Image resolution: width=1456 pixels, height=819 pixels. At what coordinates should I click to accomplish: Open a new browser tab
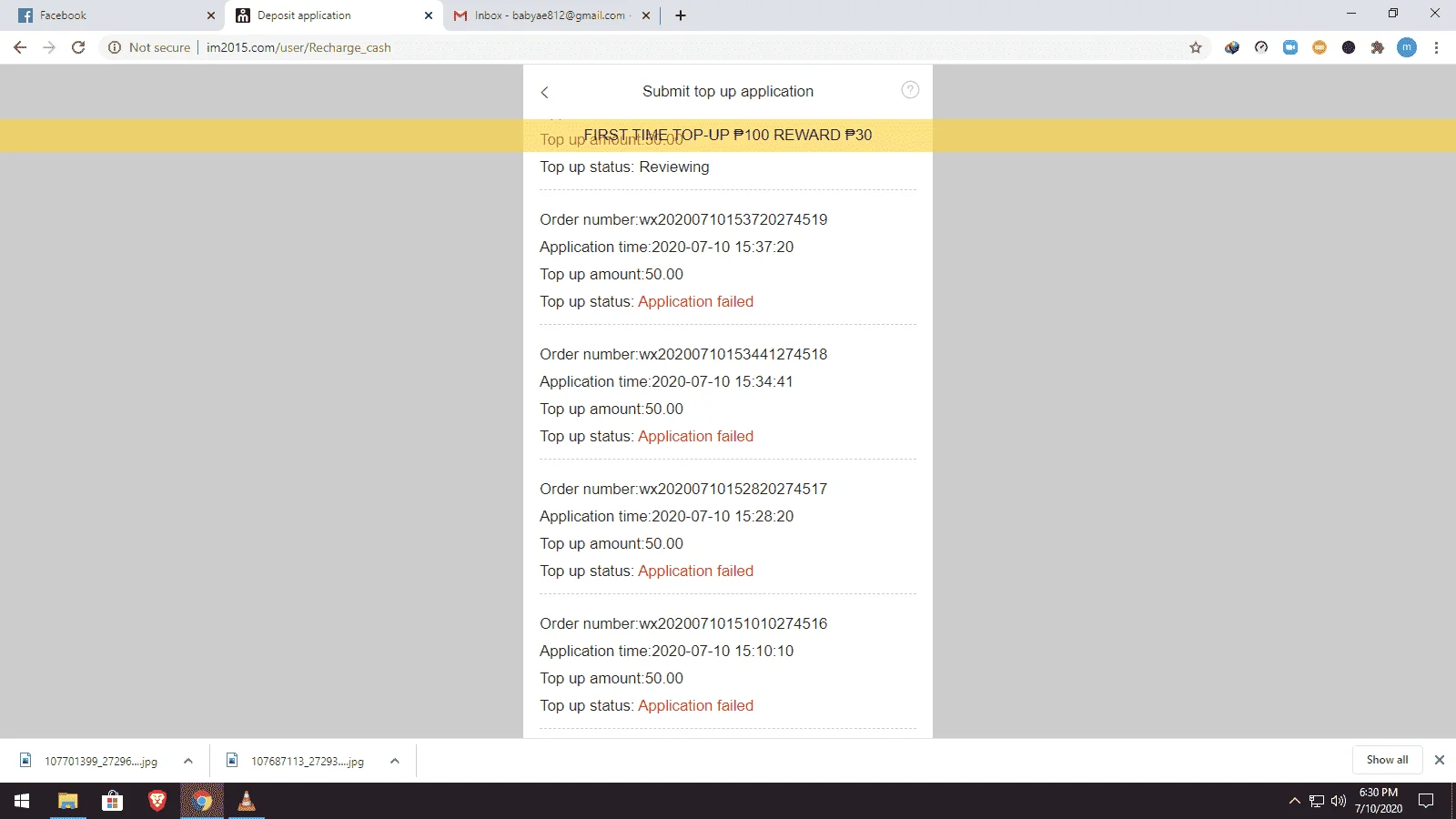click(681, 15)
